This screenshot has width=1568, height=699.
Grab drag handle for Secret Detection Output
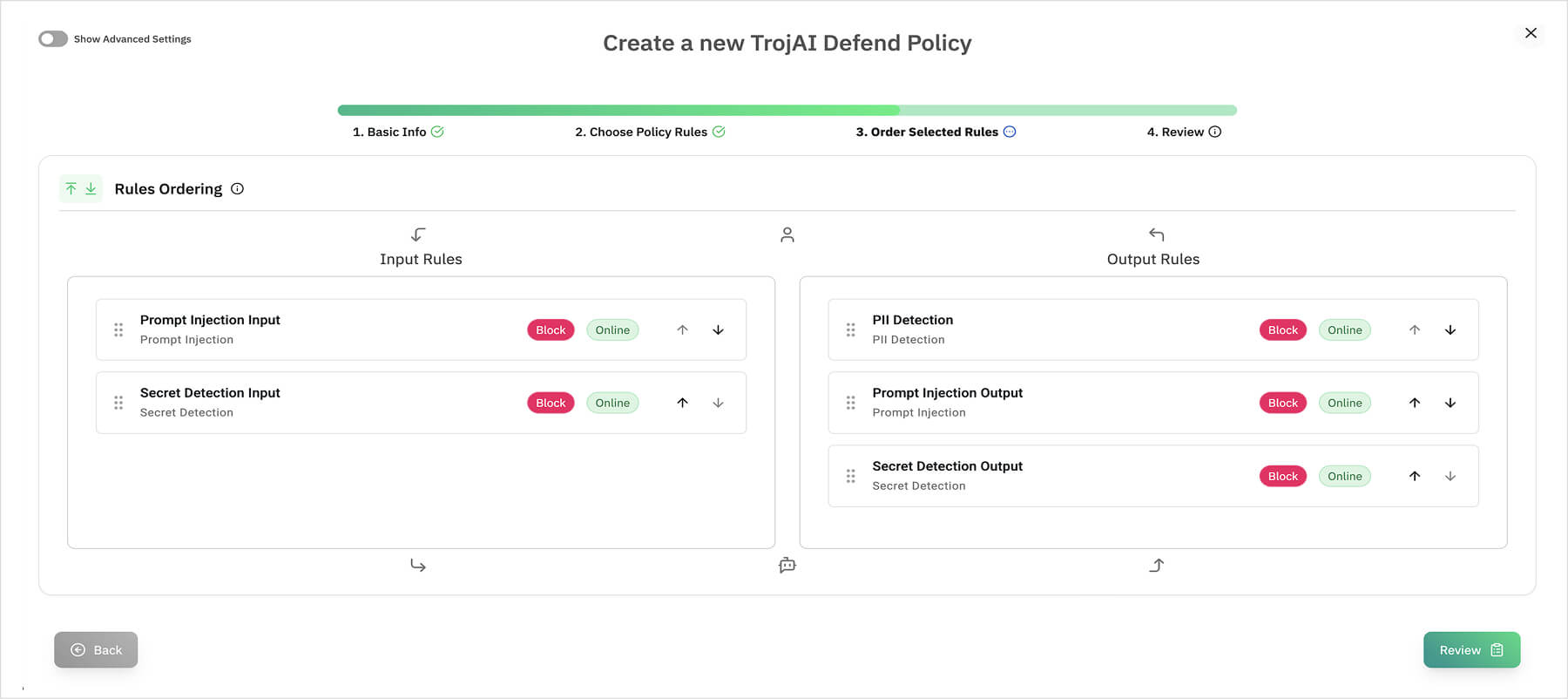(x=851, y=476)
